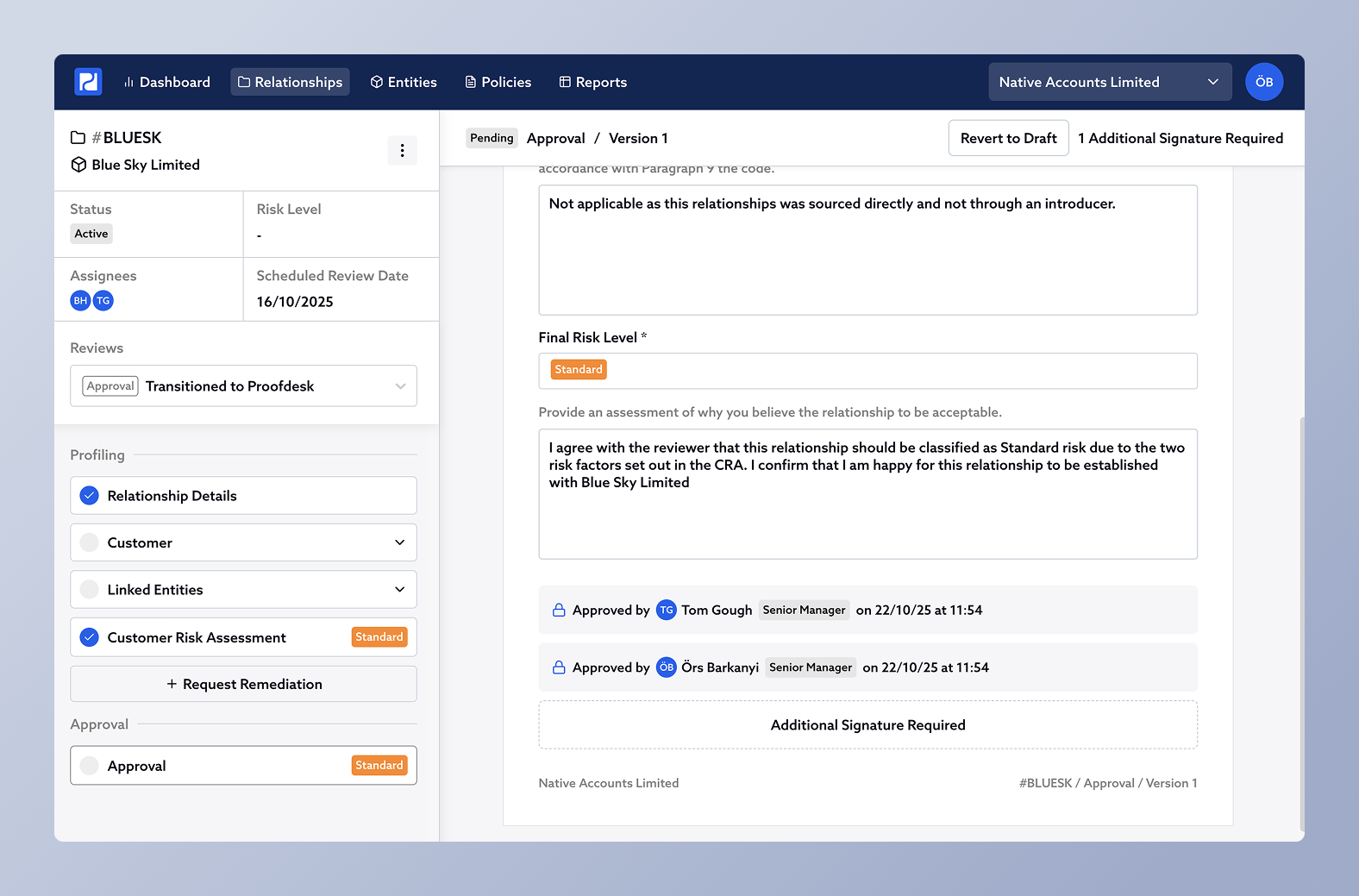This screenshot has height=896, width=1359.
Task: Click the app logo in the navbar
Action: [x=88, y=82]
